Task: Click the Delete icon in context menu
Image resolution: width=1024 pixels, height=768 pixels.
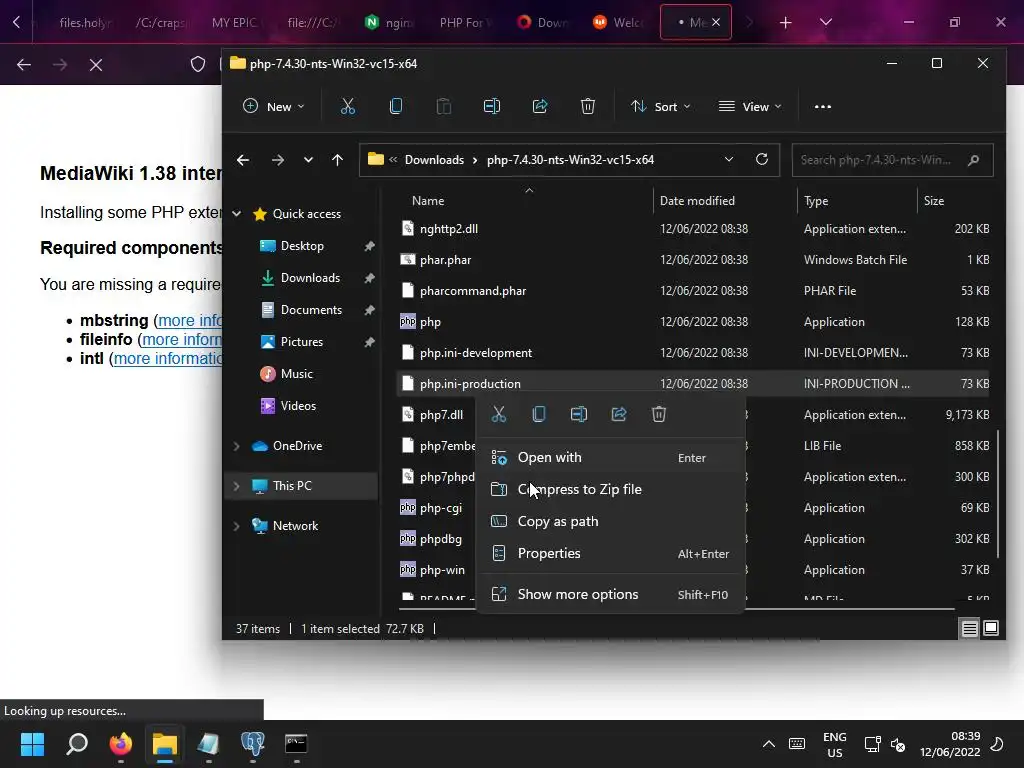Action: pos(659,414)
